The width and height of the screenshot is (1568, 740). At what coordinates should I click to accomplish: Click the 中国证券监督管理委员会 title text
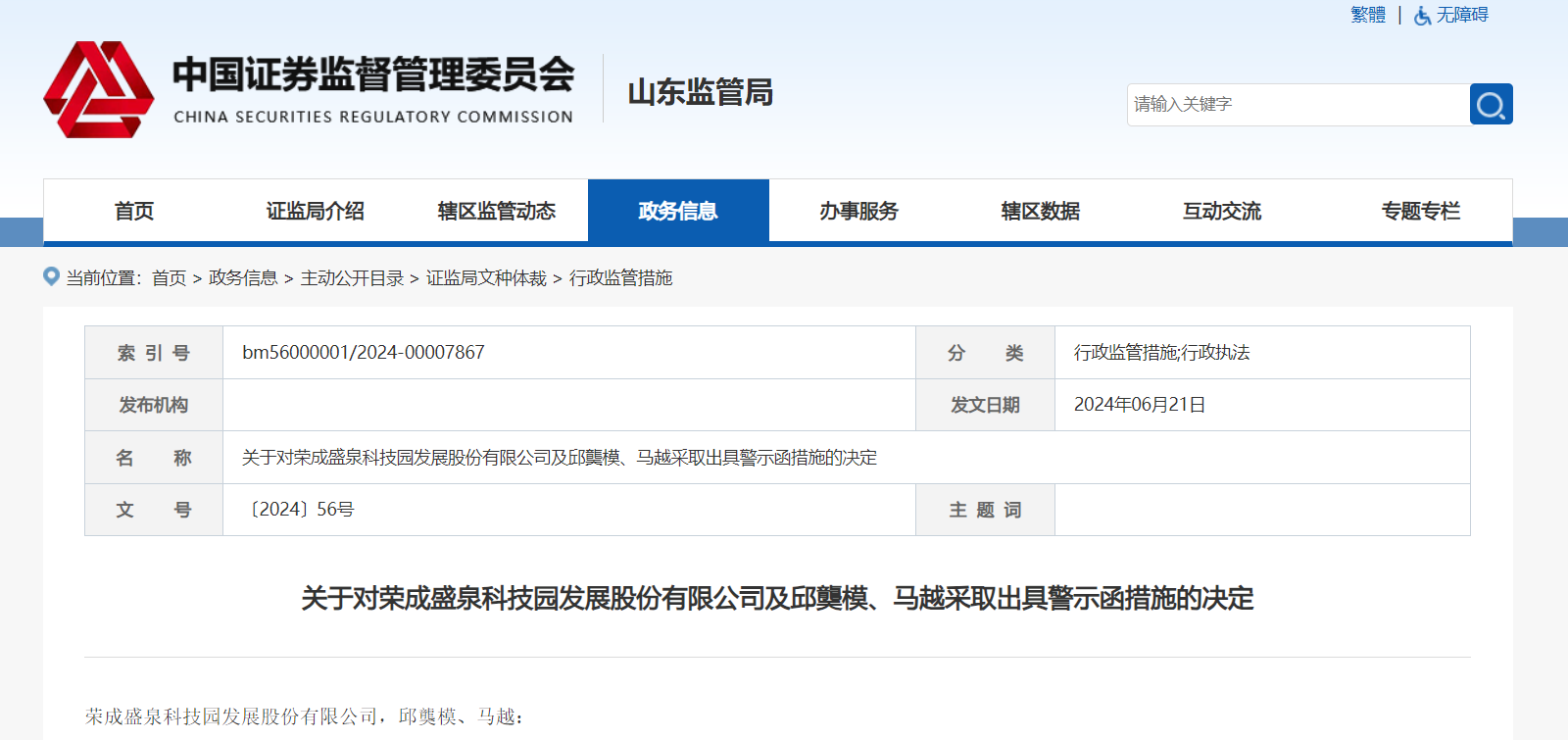tap(373, 74)
